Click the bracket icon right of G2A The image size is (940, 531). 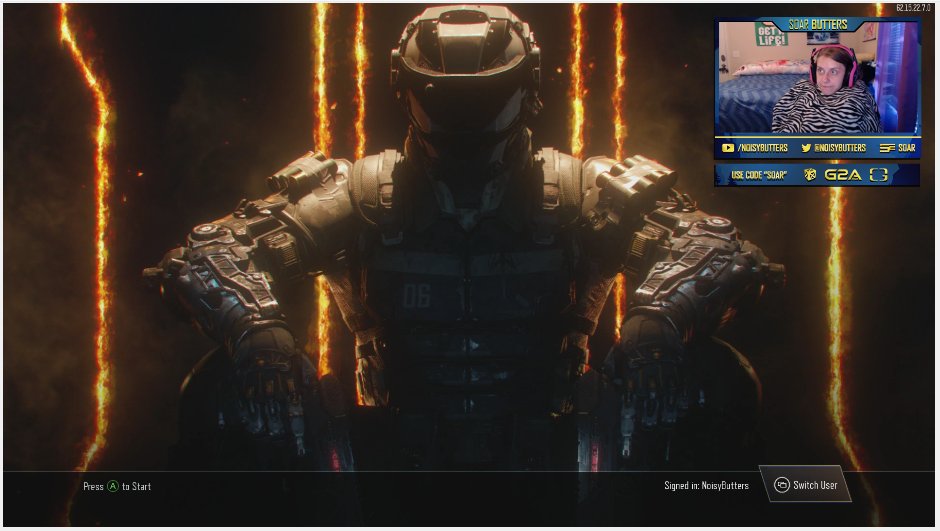coord(878,175)
